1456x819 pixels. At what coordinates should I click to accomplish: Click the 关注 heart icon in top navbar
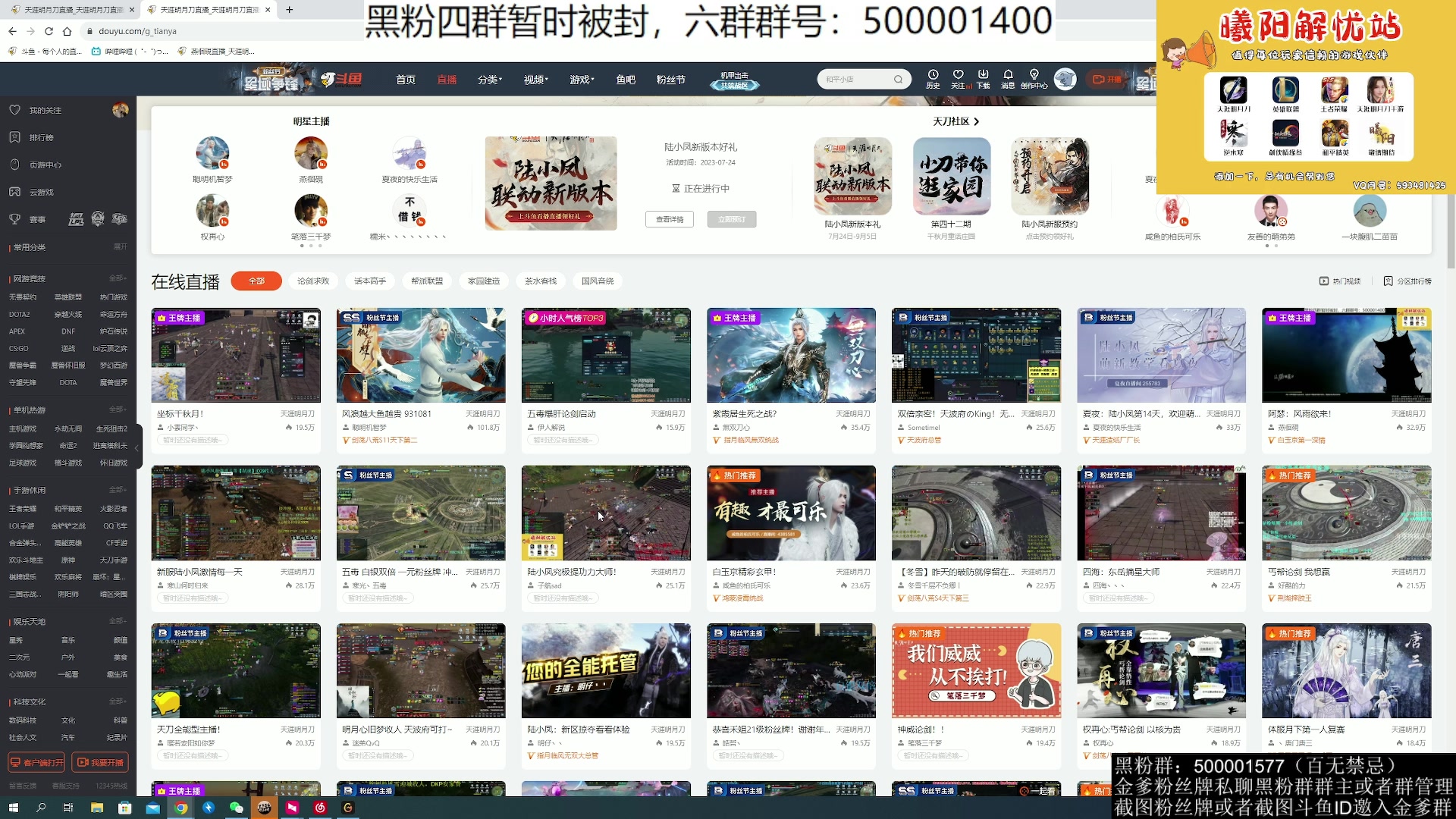[x=959, y=79]
